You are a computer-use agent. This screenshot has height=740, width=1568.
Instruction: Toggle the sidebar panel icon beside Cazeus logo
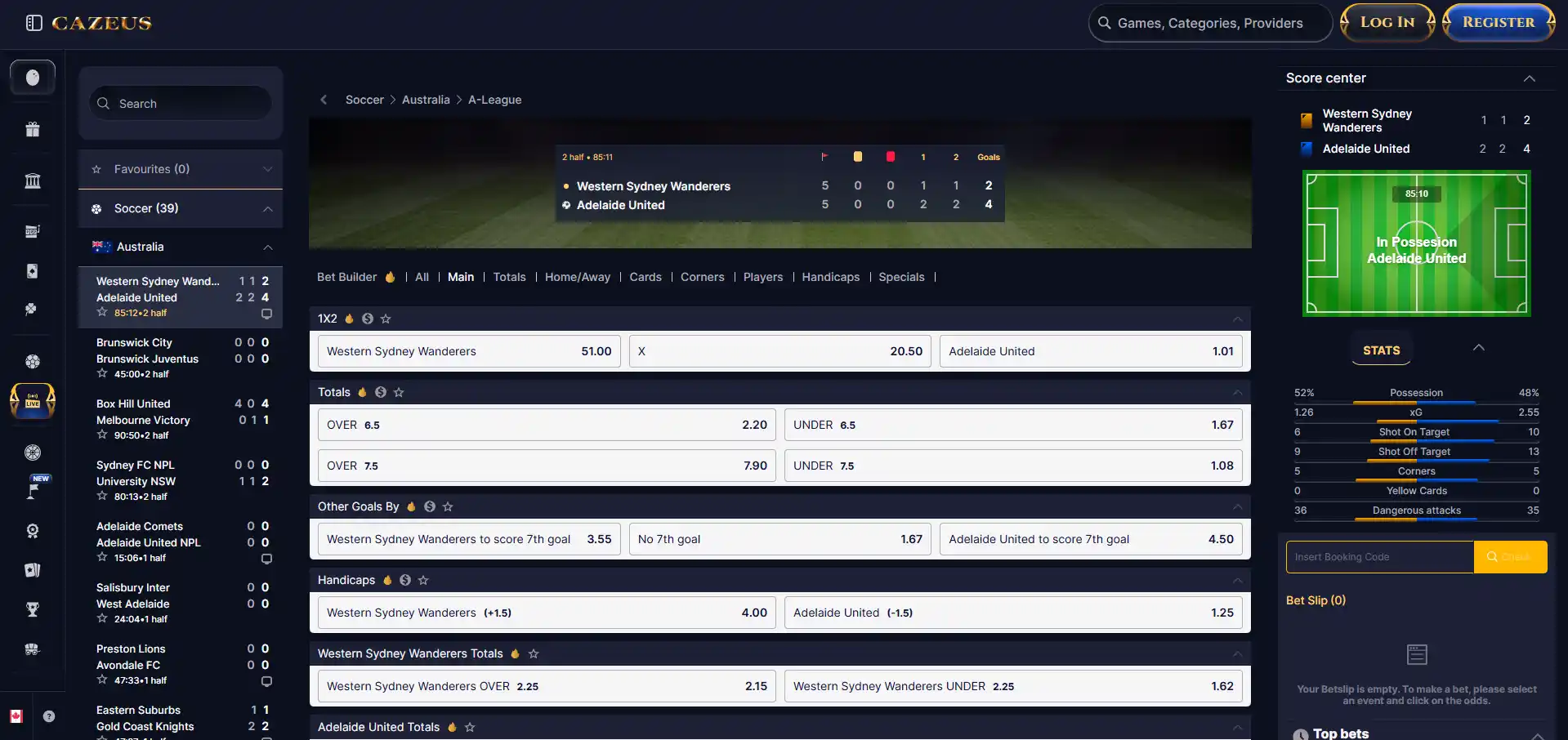click(34, 23)
